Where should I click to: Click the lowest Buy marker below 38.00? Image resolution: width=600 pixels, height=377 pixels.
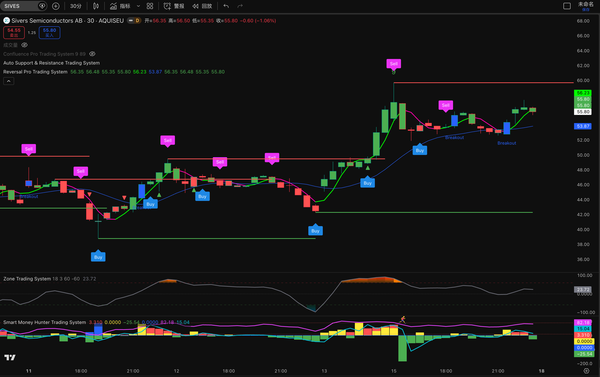pyautogui.click(x=98, y=256)
